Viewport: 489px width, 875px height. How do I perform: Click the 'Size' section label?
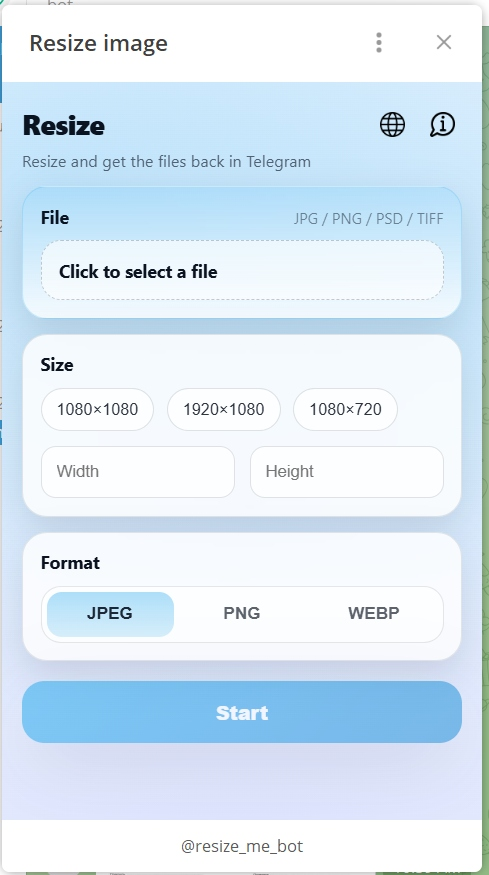57,365
